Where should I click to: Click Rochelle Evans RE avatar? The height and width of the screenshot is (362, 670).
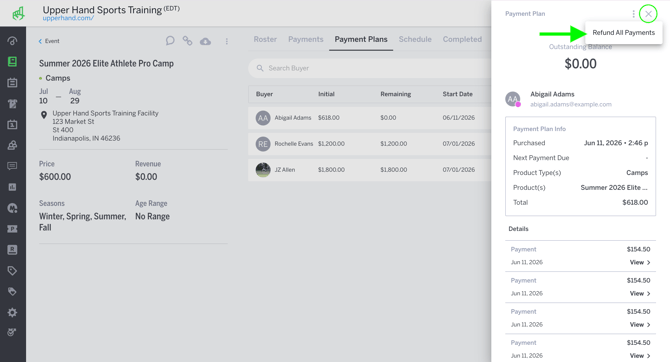(263, 144)
